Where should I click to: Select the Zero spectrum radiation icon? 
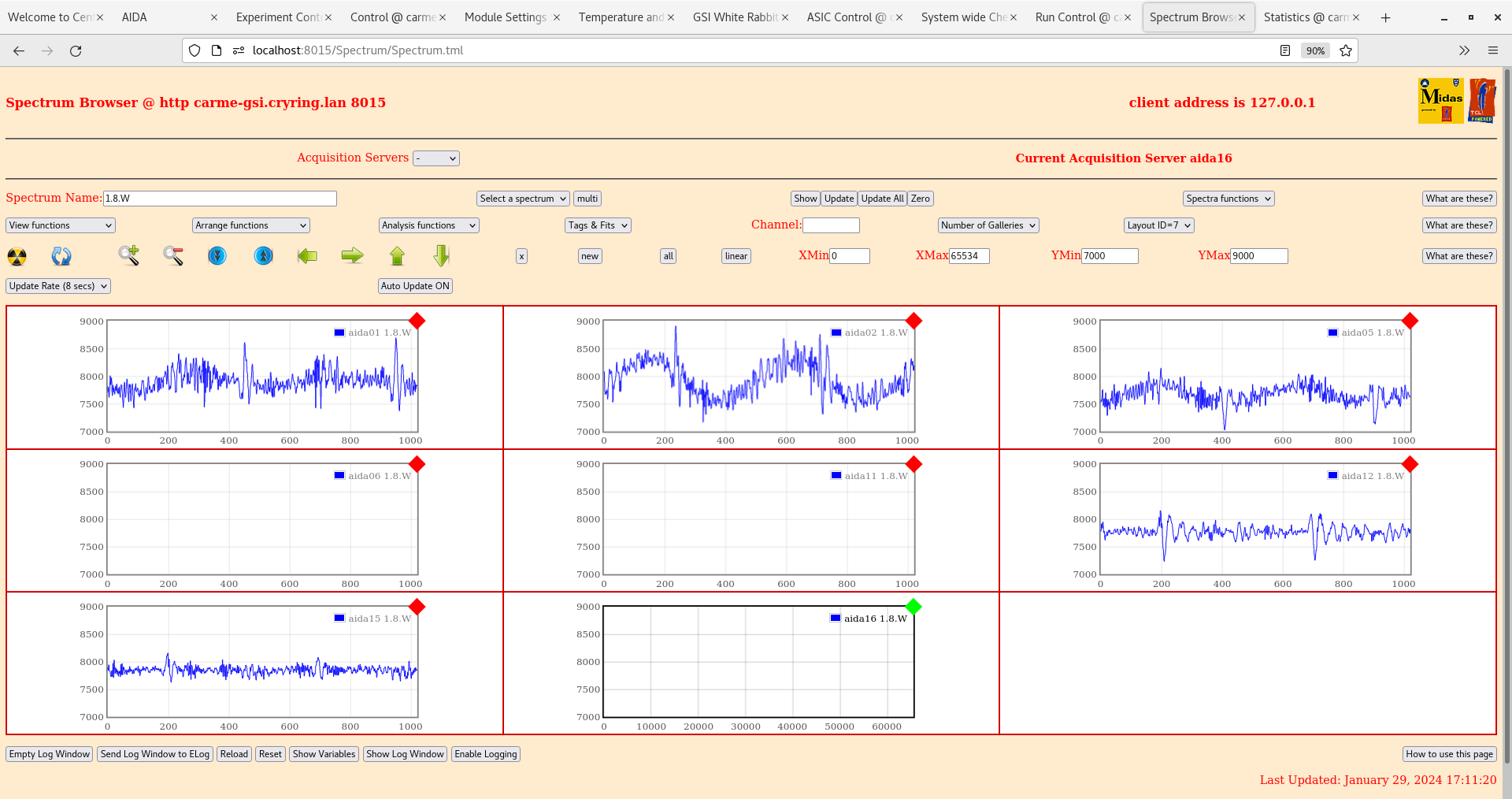16,256
